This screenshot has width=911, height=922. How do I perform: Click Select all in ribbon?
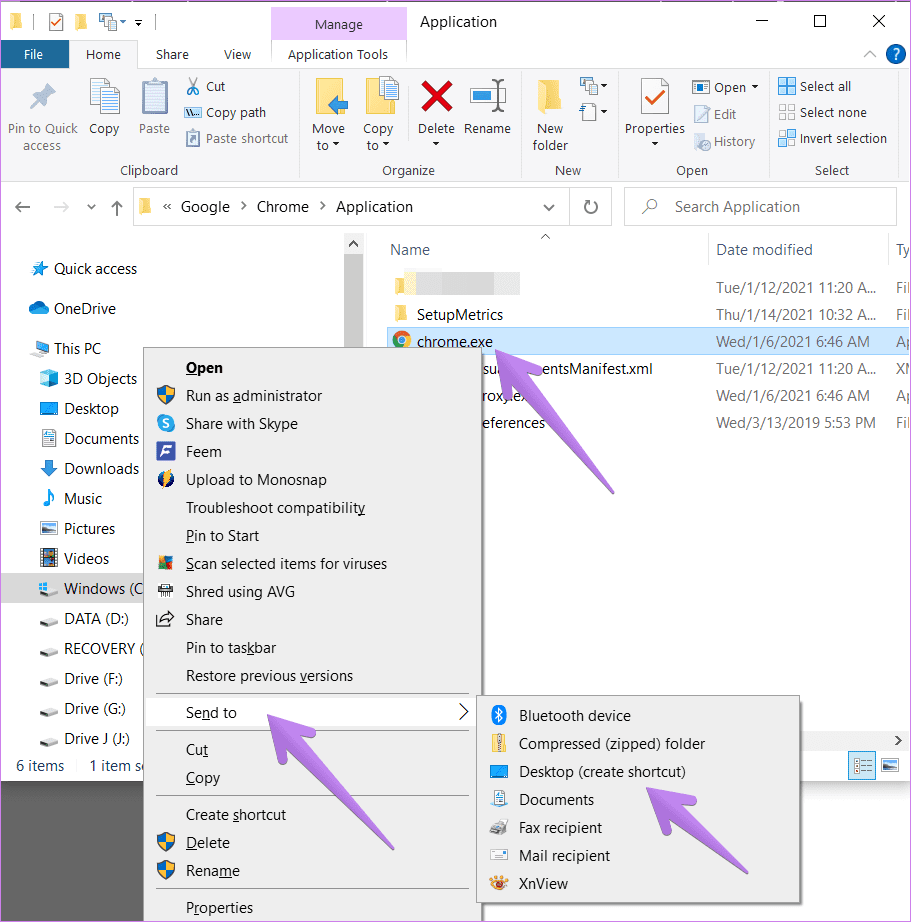[x=814, y=86]
